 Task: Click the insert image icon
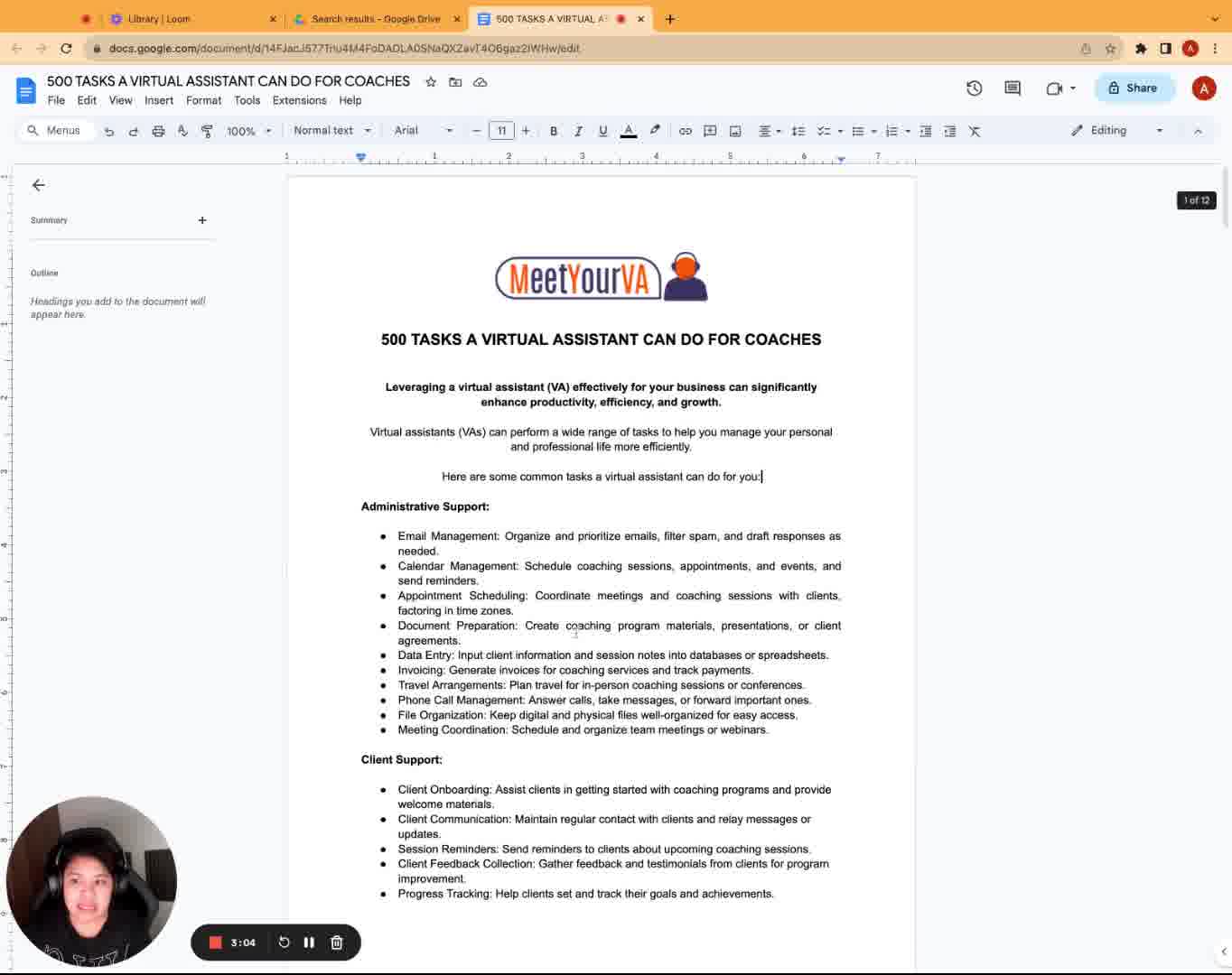pos(735,131)
